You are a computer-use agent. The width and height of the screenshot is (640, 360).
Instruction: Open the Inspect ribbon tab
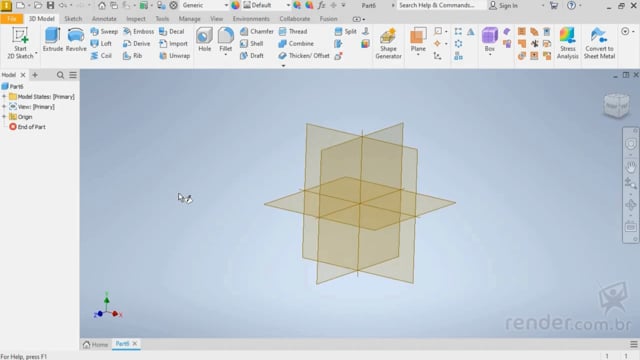tap(136, 19)
